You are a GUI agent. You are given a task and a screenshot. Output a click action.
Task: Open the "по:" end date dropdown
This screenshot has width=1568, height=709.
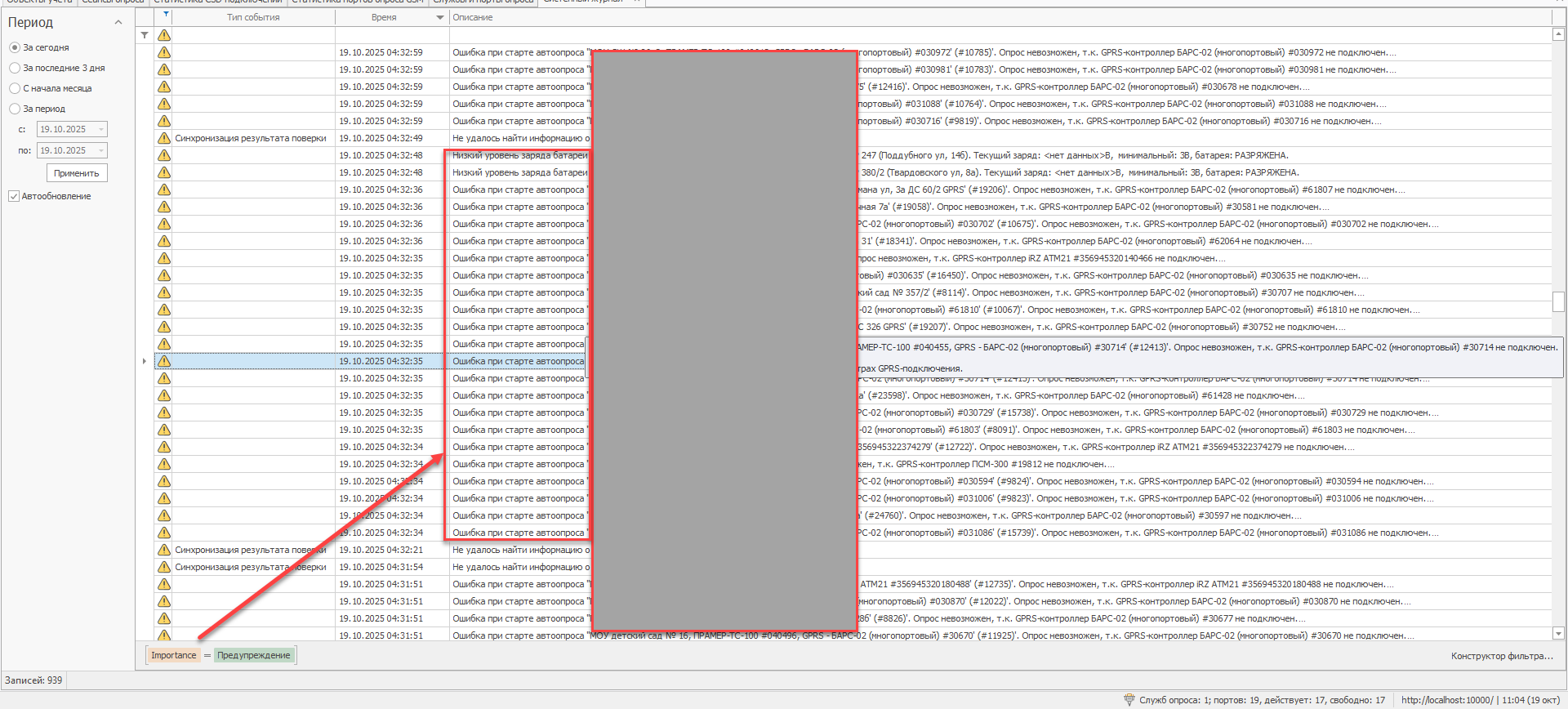(100, 150)
